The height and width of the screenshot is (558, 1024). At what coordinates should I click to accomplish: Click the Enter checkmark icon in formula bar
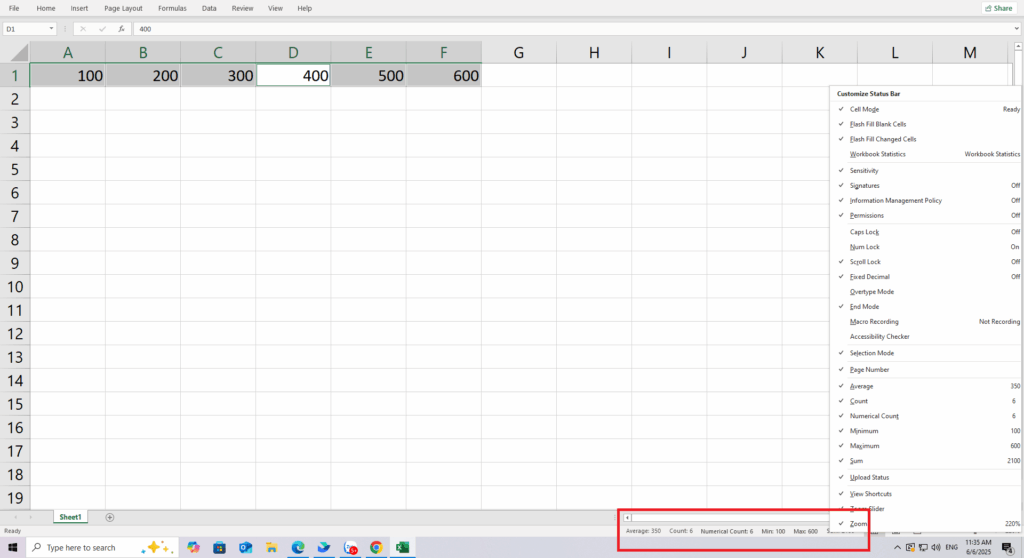point(102,29)
